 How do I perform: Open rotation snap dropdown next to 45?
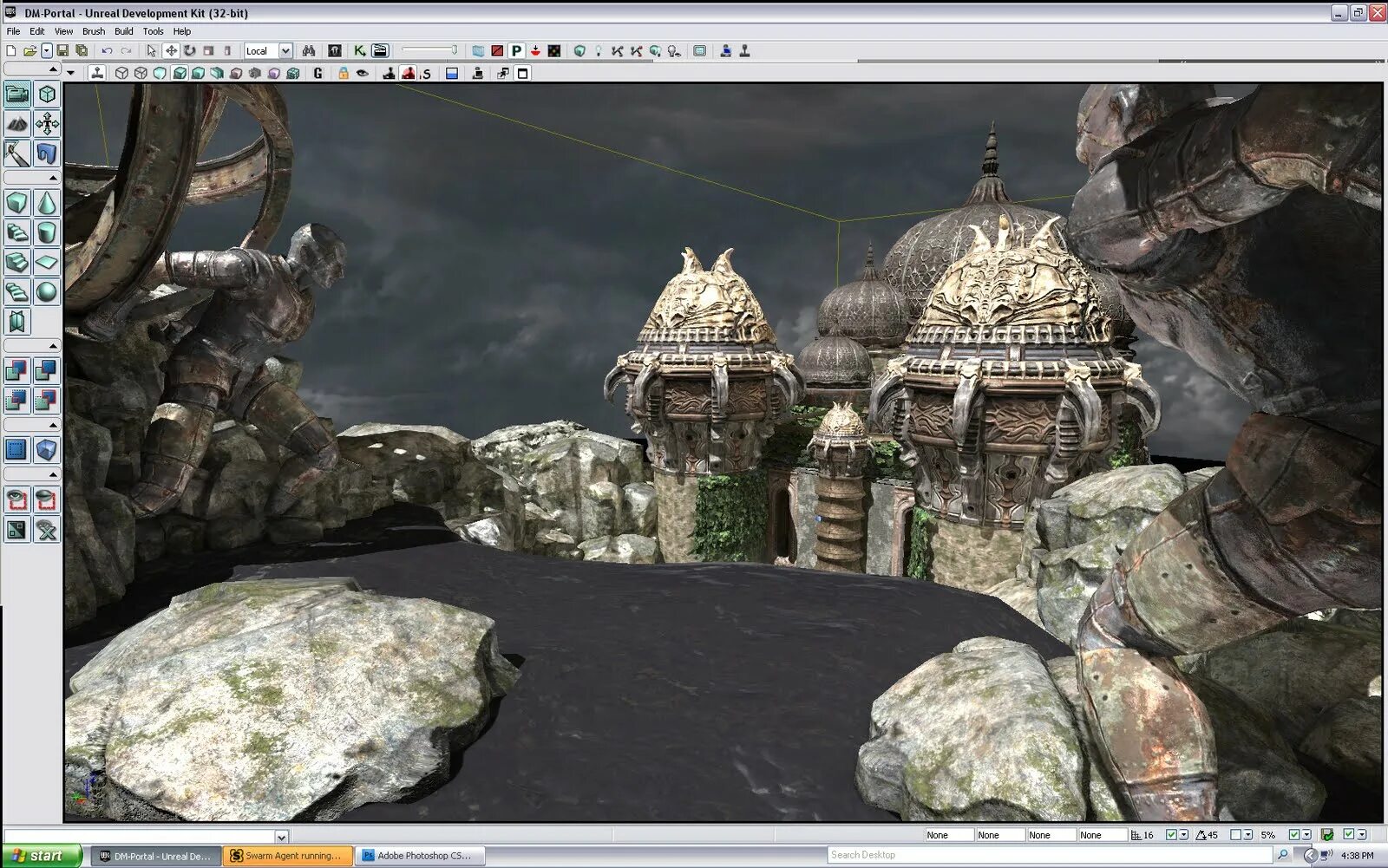1247,835
